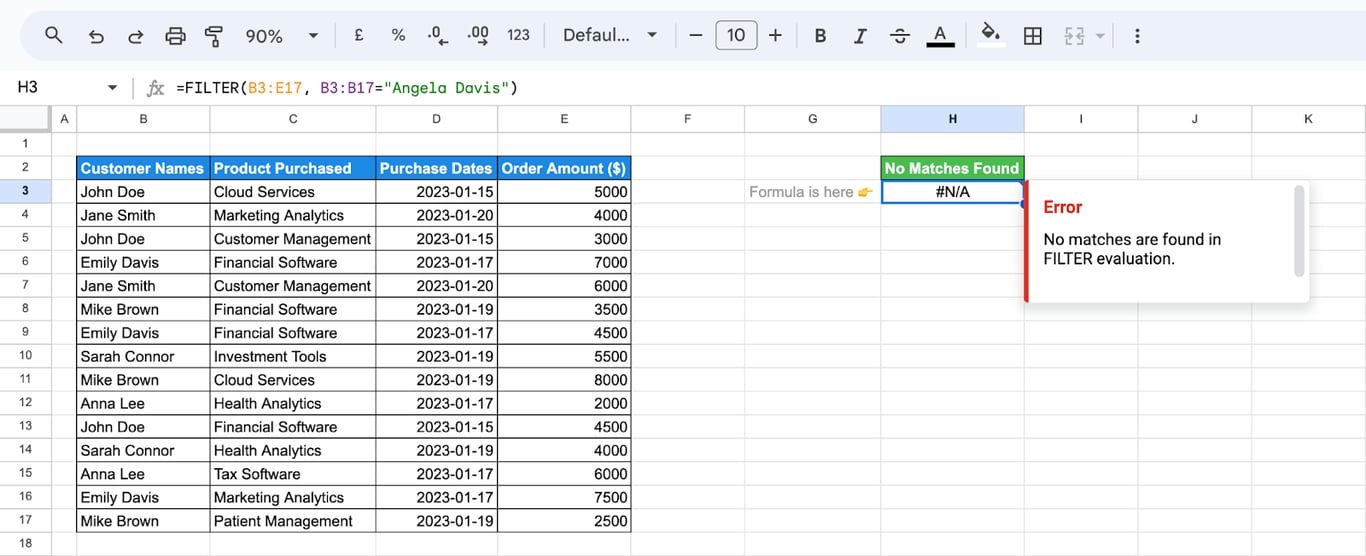
Task: Click the 2023-01-20 date in row 4
Action: point(436,215)
